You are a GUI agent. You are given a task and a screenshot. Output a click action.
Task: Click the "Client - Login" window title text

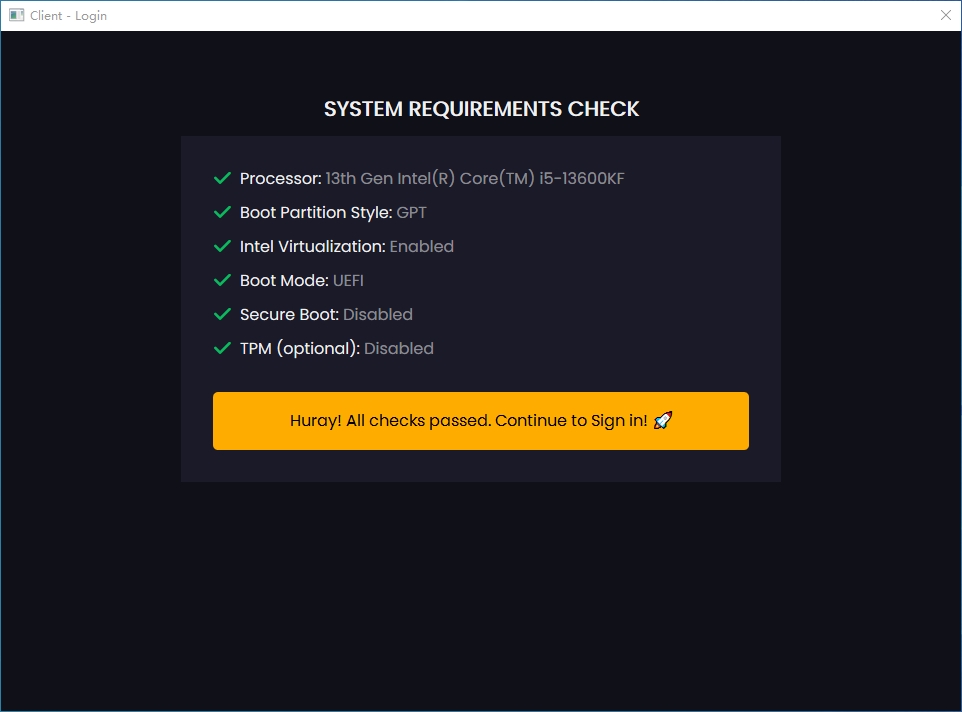(x=68, y=16)
